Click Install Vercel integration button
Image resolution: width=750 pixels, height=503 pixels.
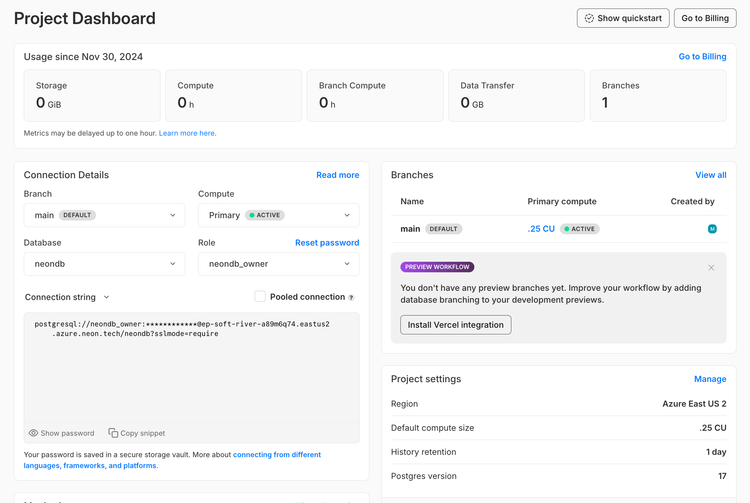pyautogui.click(x=456, y=325)
